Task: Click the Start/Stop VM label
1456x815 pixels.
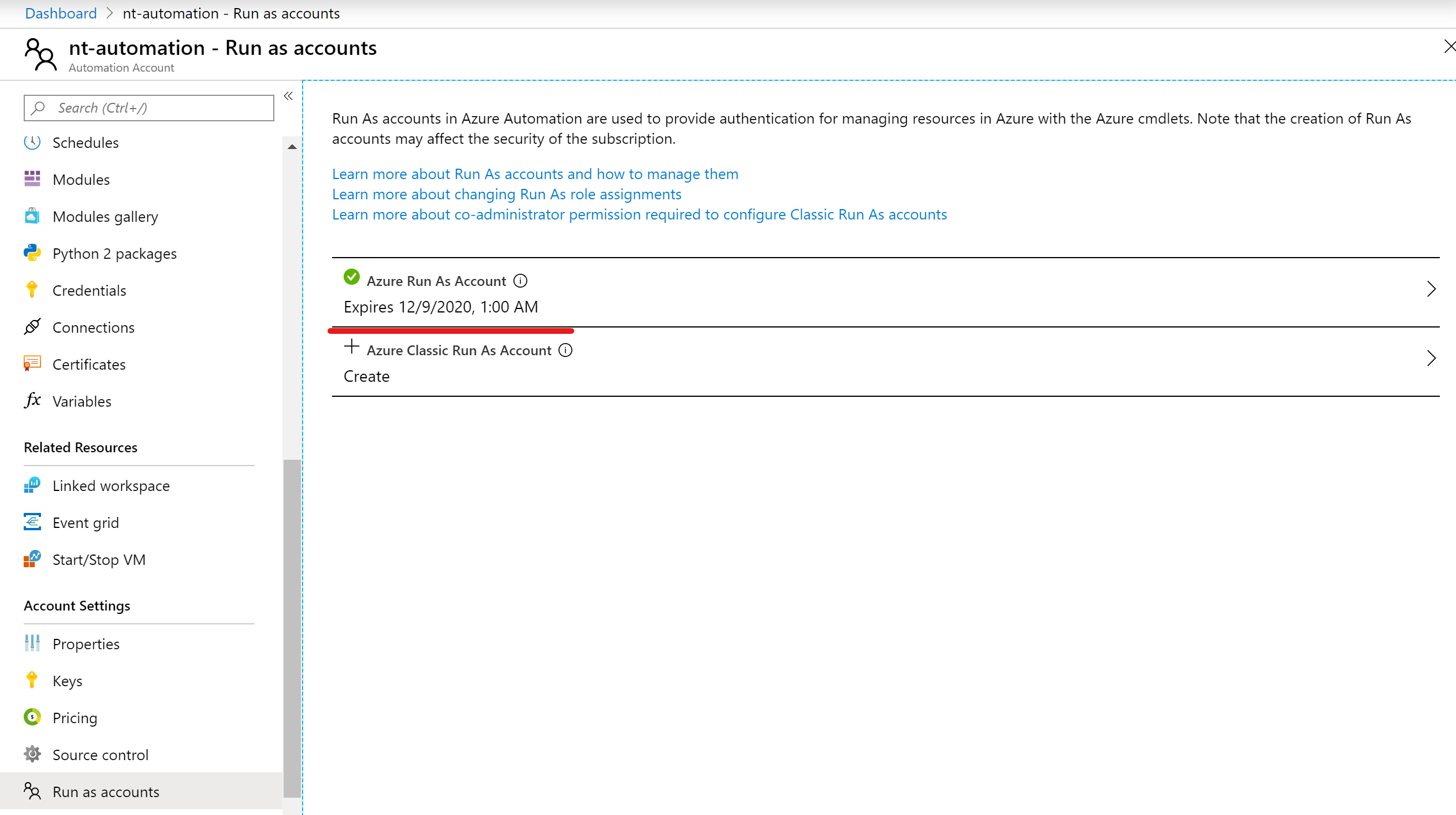Action: [x=99, y=560]
